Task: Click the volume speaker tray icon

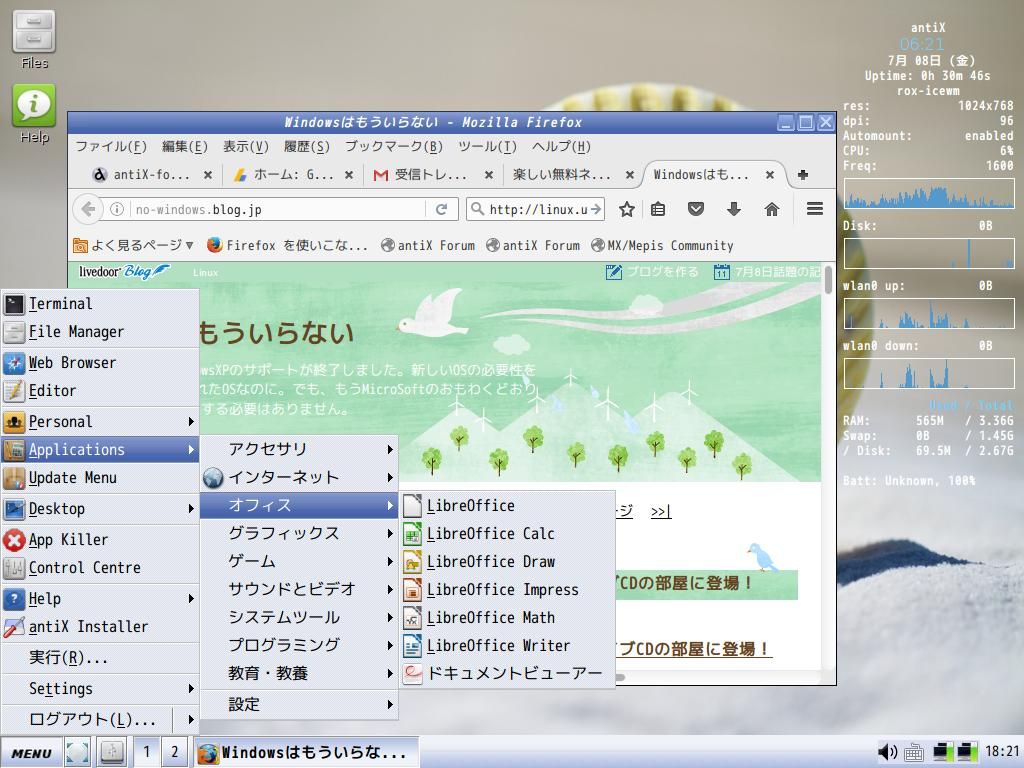Action: (887, 752)
